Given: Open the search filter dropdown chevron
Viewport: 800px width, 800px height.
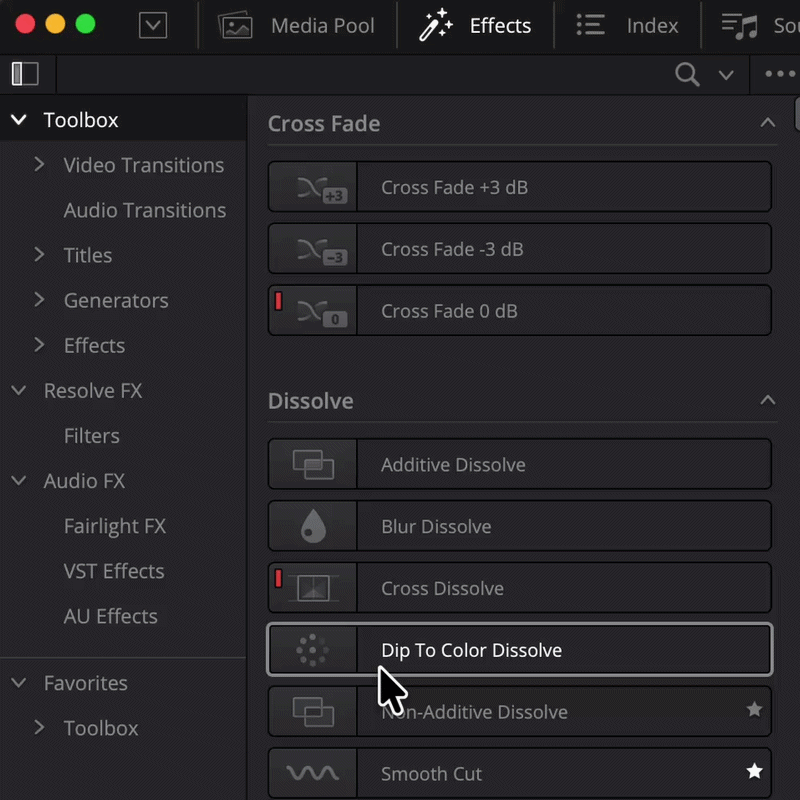Looking at the screenshot, I should pyautogui.click(x=726, y=76).
